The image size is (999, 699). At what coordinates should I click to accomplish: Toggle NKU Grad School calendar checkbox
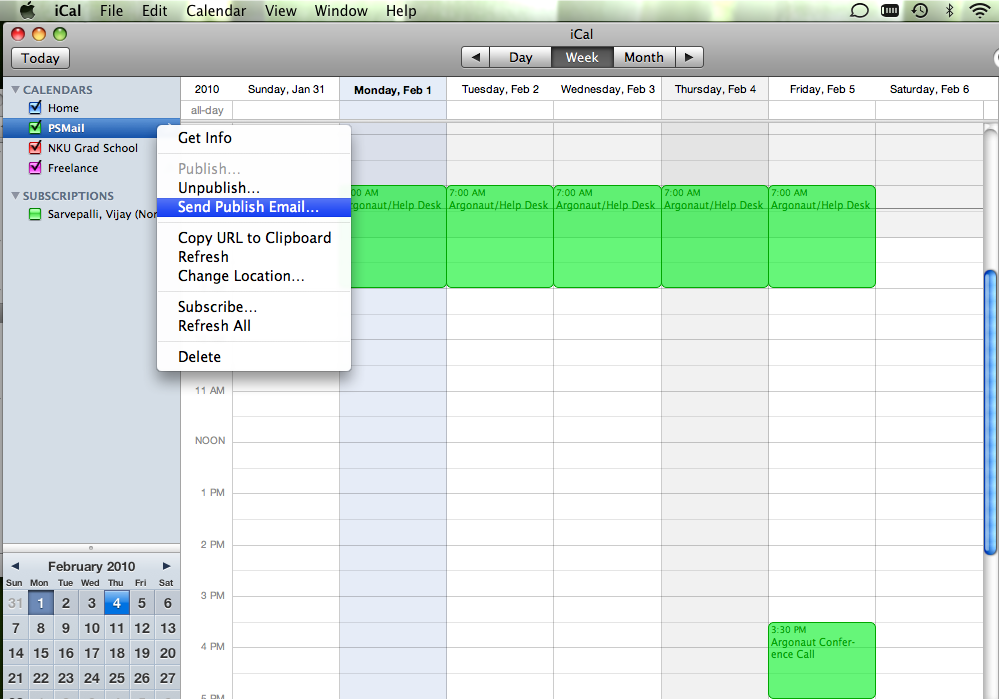(35, 148)
